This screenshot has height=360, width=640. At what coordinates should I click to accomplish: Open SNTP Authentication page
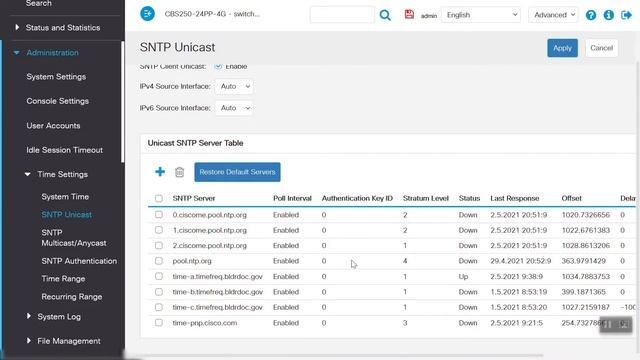(x=79, y=261)
